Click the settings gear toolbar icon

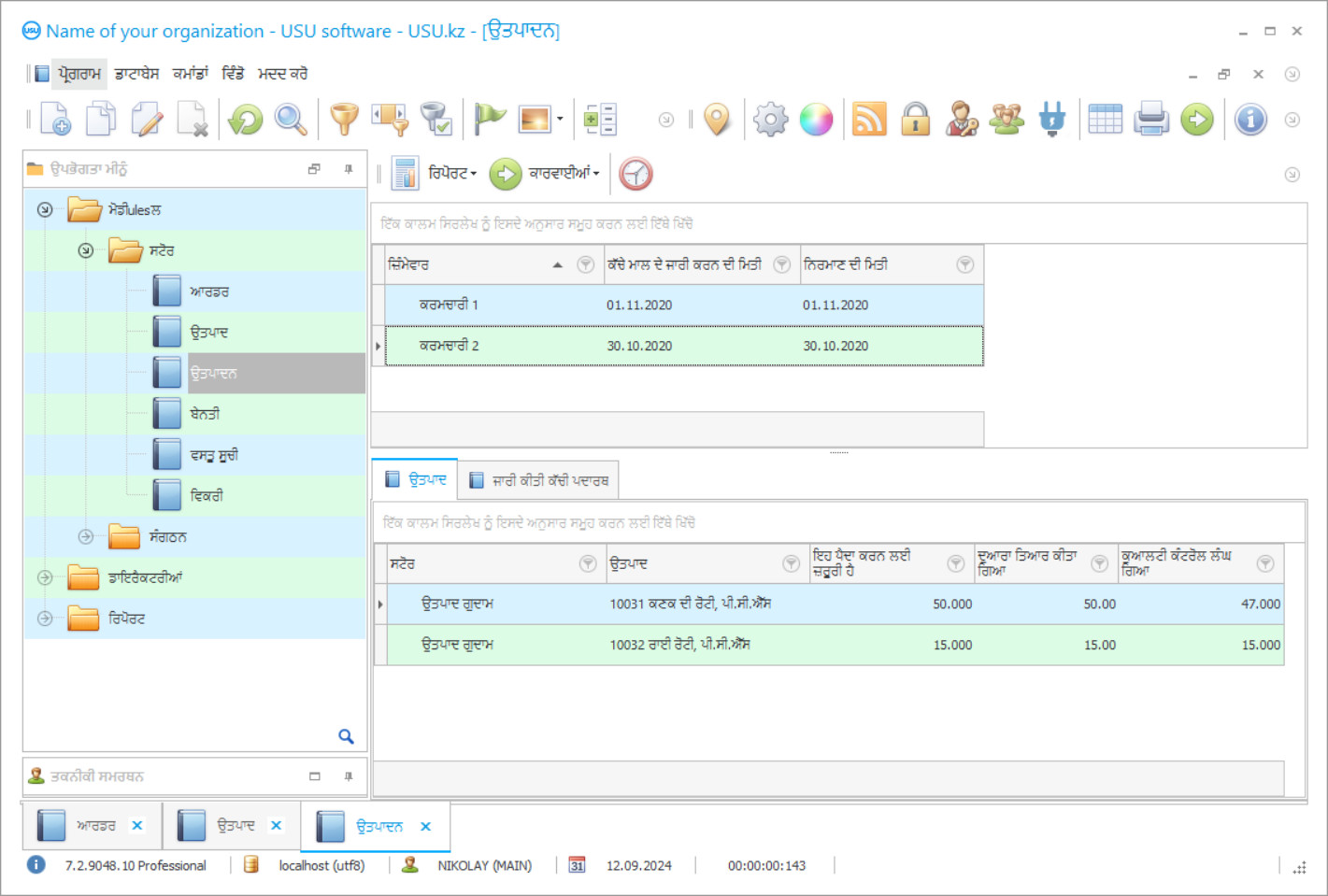(x=770, y=120)
